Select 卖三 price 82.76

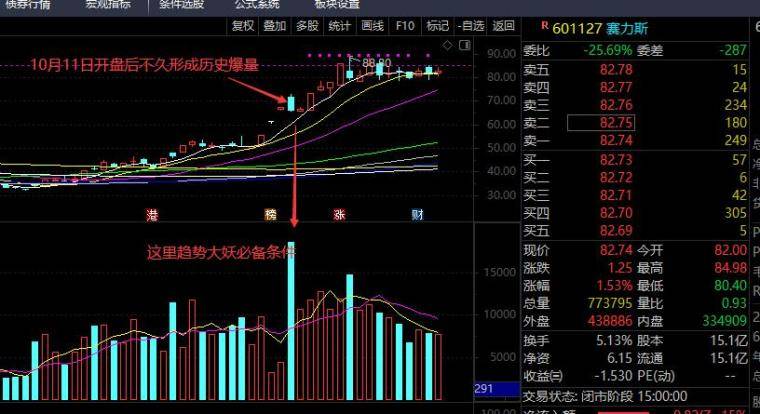click(x=616, y=105)
